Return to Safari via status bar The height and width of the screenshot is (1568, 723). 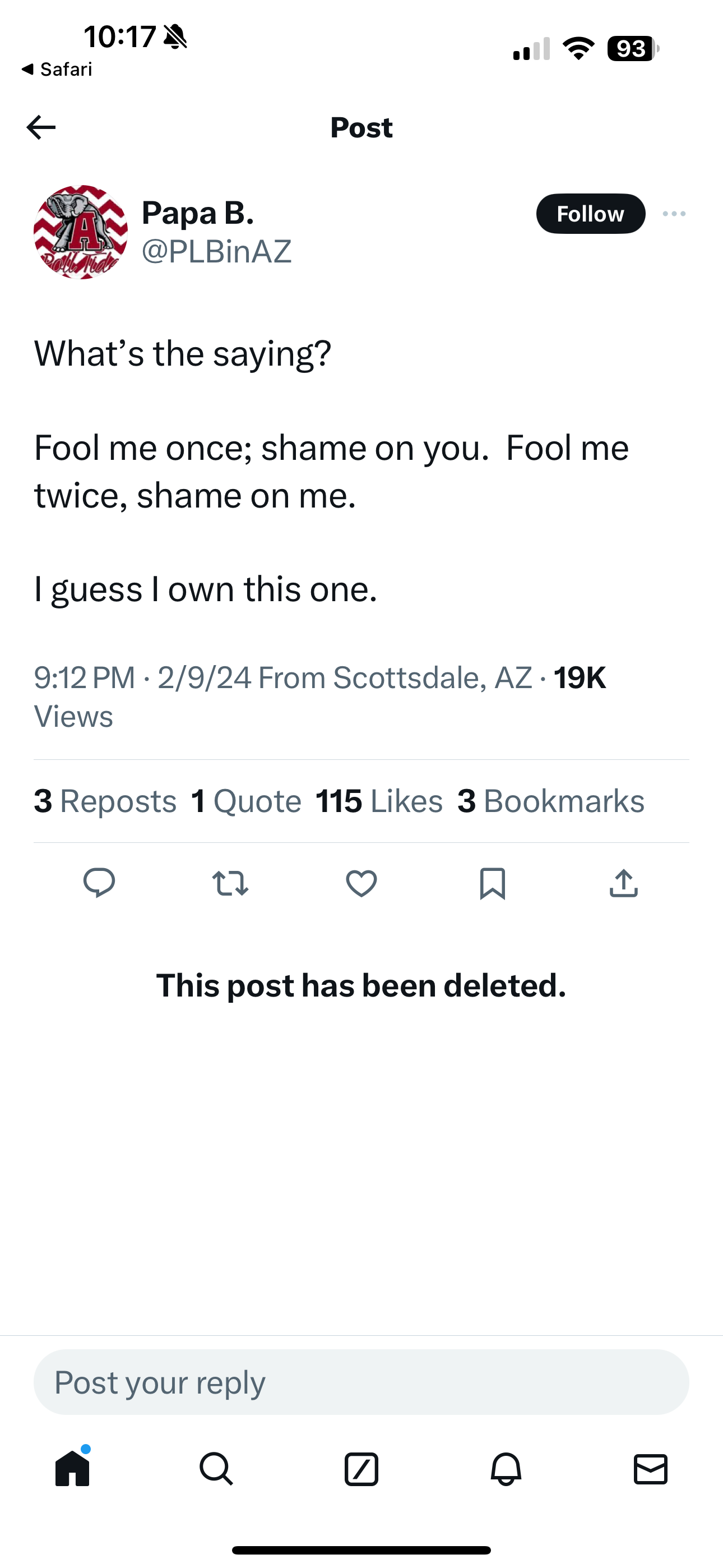pos(57,70)
